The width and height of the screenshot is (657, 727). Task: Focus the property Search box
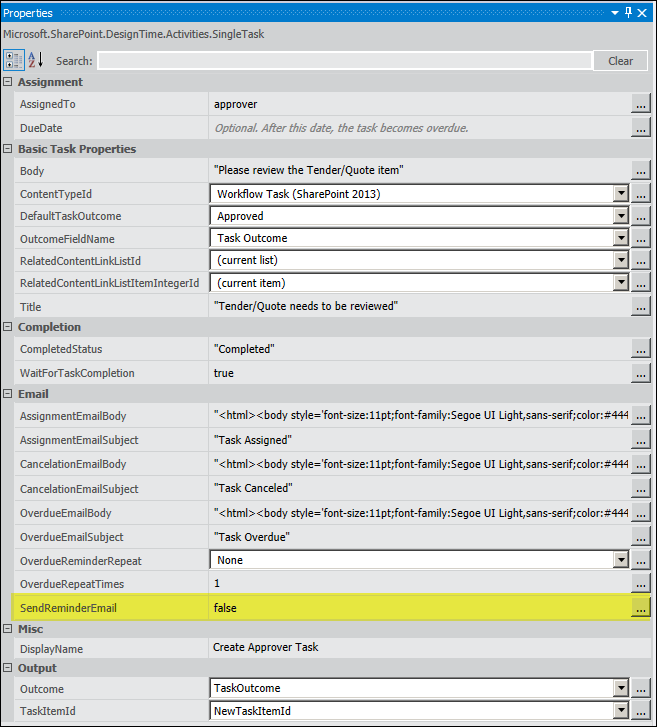click(344, 61)
